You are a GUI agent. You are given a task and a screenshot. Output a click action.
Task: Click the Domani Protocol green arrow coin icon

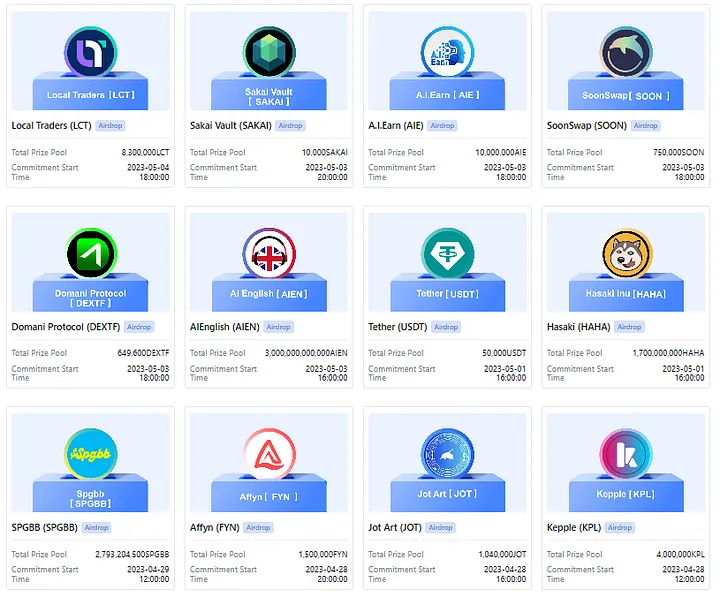pos(90,253)
